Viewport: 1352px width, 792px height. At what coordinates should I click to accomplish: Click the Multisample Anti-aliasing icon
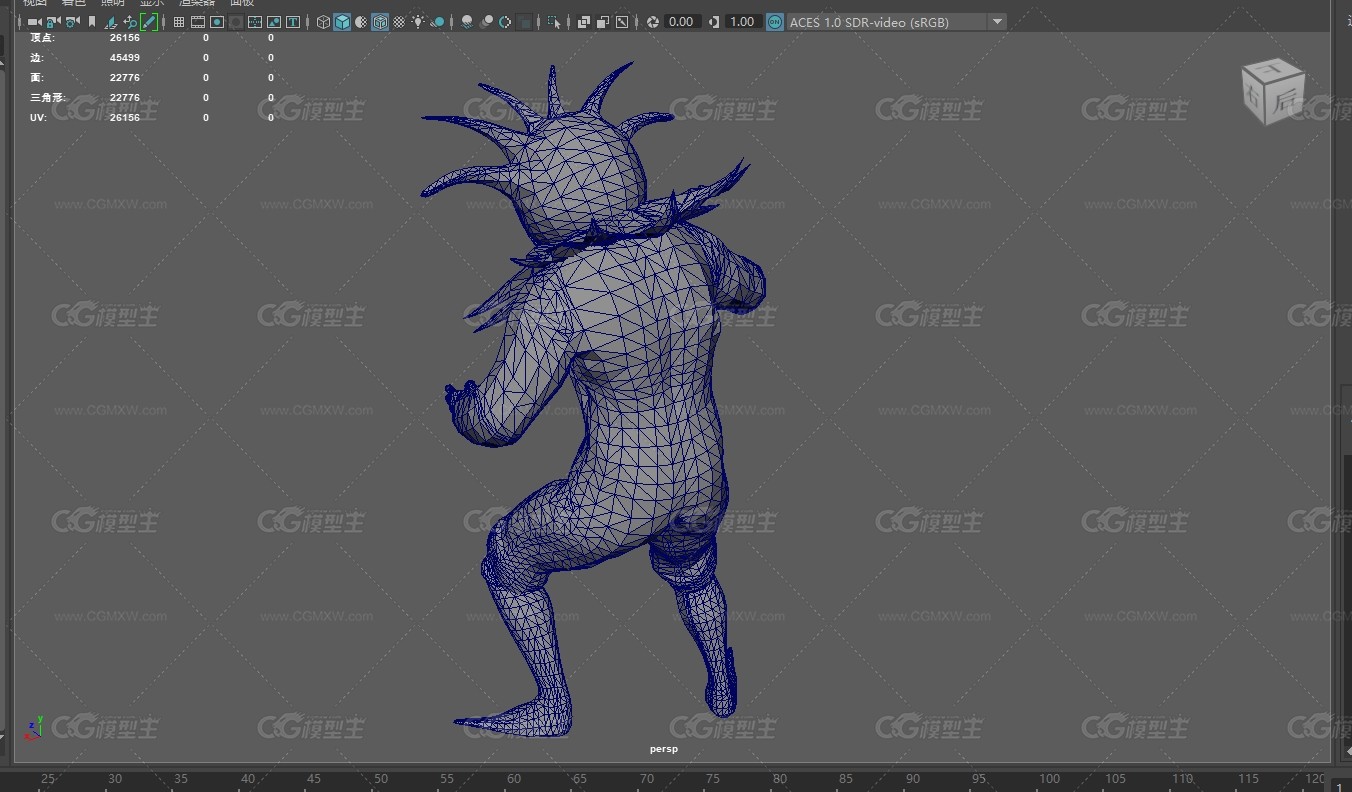505,22
